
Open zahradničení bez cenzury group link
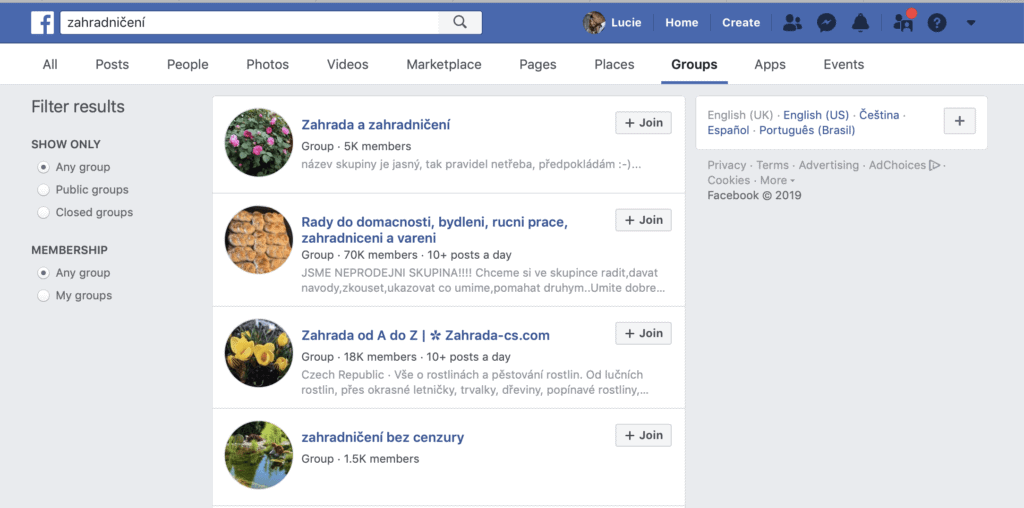point(382,437)
